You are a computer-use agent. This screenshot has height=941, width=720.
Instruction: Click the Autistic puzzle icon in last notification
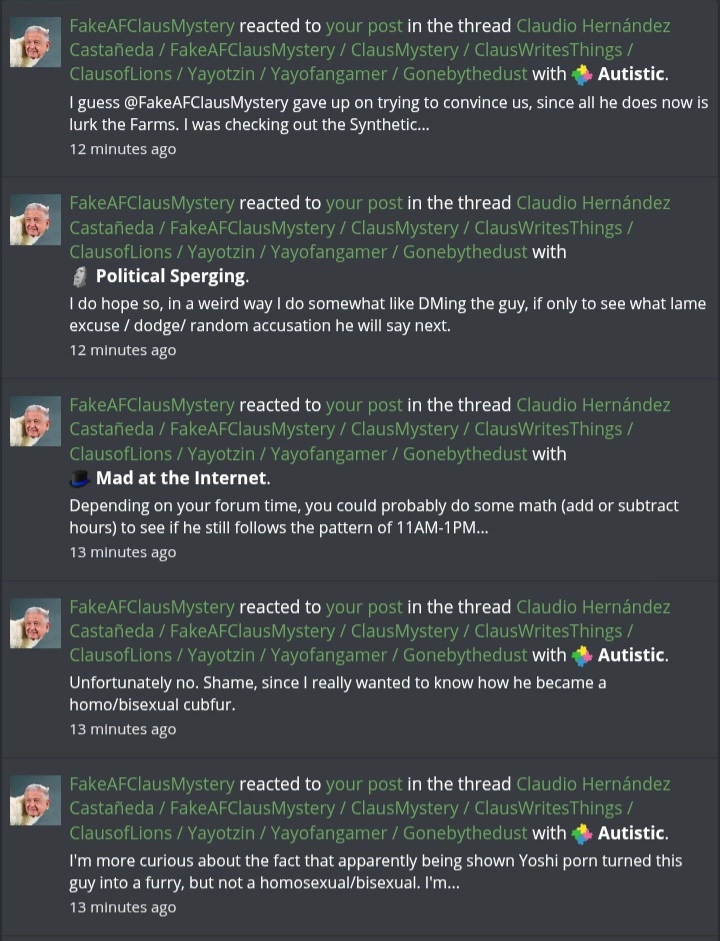tap(581, 834)
